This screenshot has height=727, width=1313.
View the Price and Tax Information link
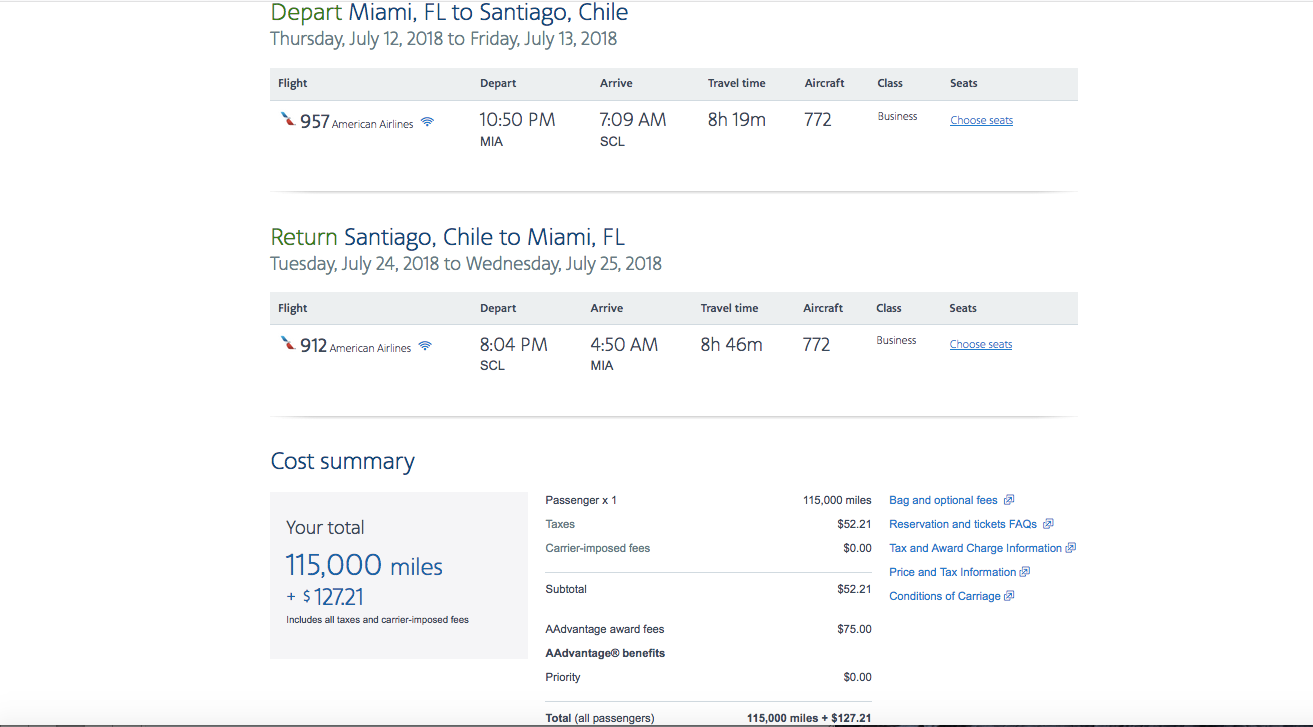tap(952, 572)
